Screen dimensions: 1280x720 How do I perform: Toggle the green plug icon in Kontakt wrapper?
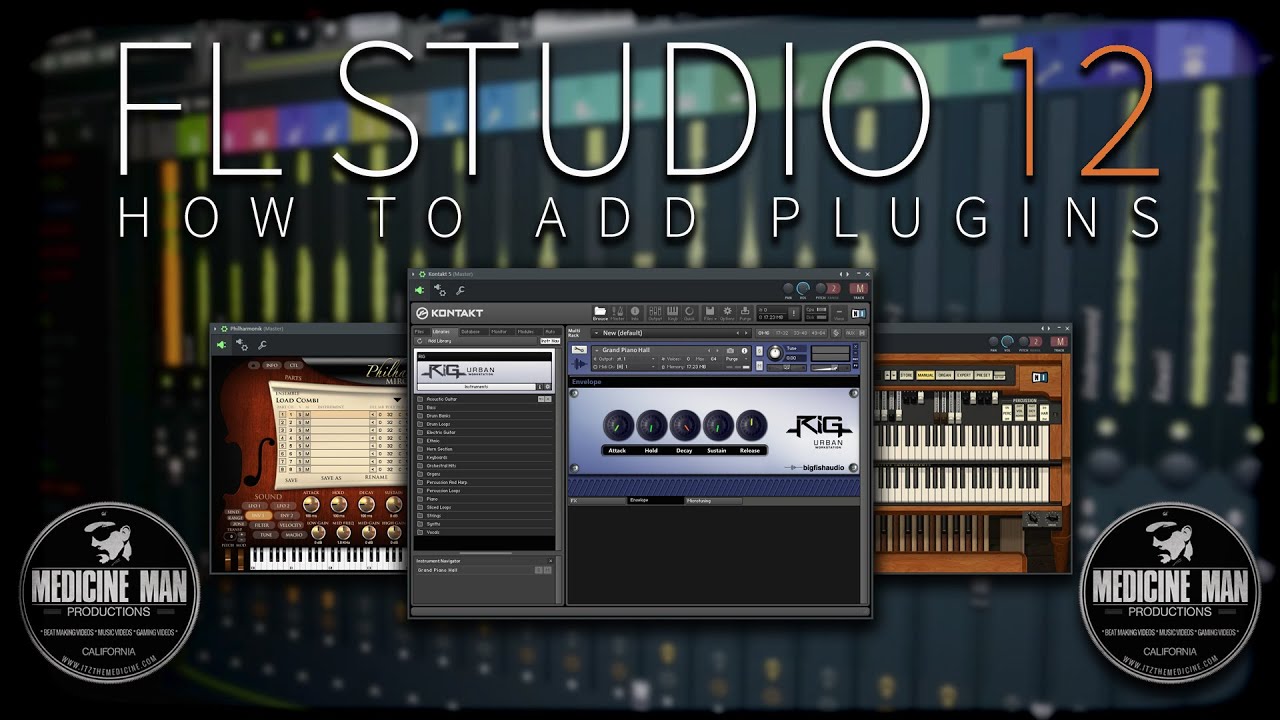pyautogui.click(x=419, y=290)
